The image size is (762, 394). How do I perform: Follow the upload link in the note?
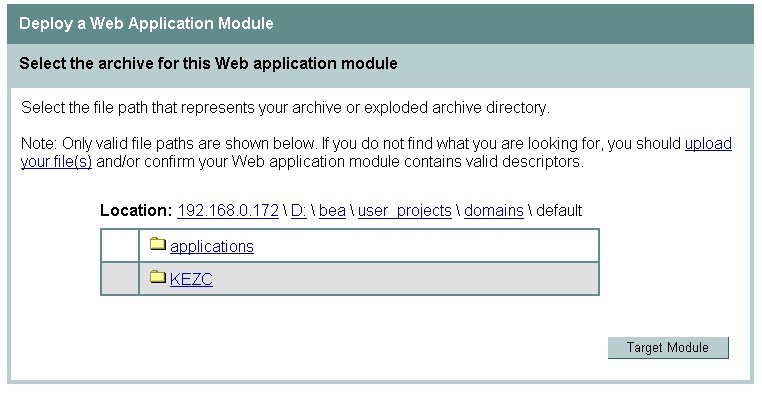(708, 143)
